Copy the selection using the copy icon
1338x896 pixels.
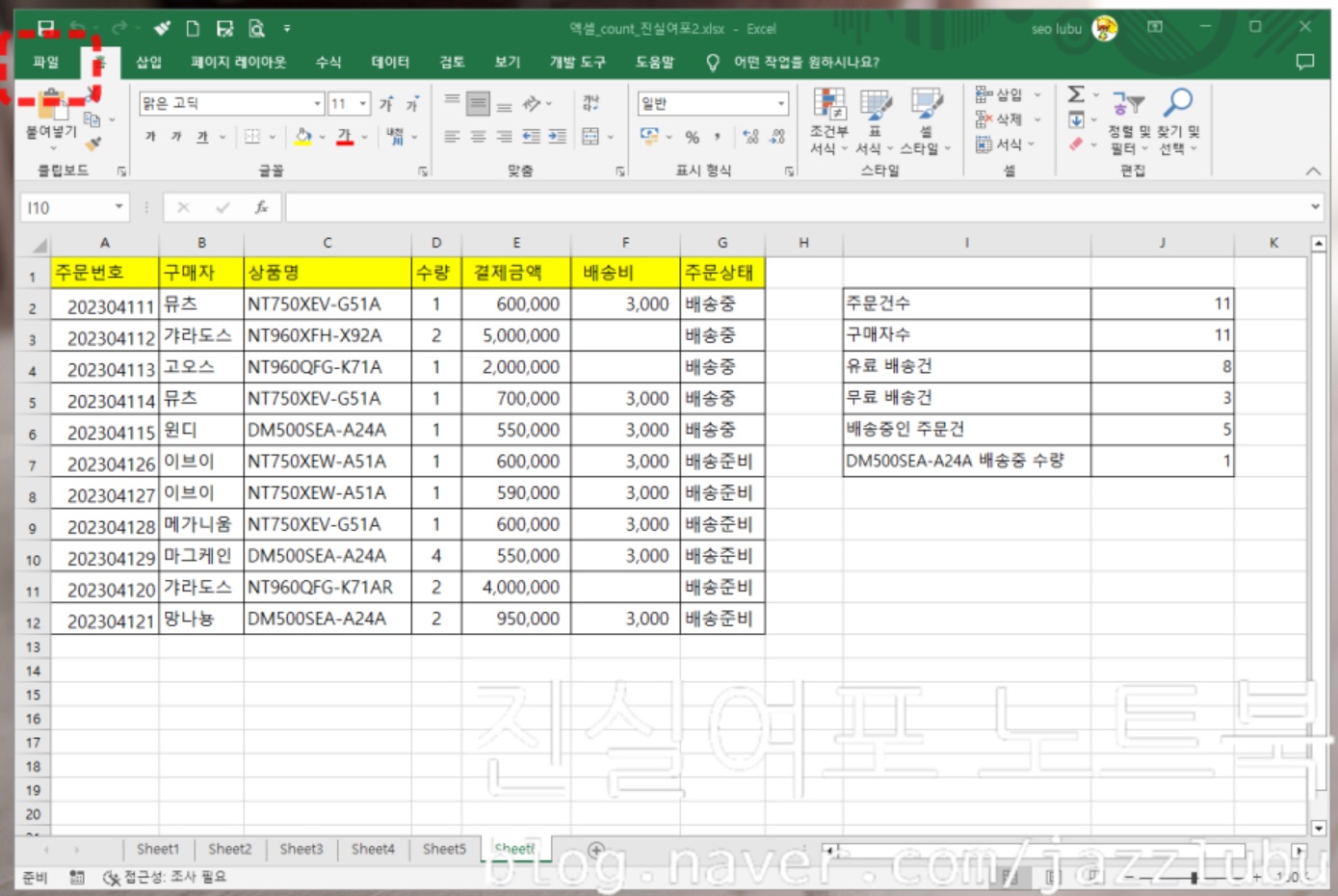[92, 119]
